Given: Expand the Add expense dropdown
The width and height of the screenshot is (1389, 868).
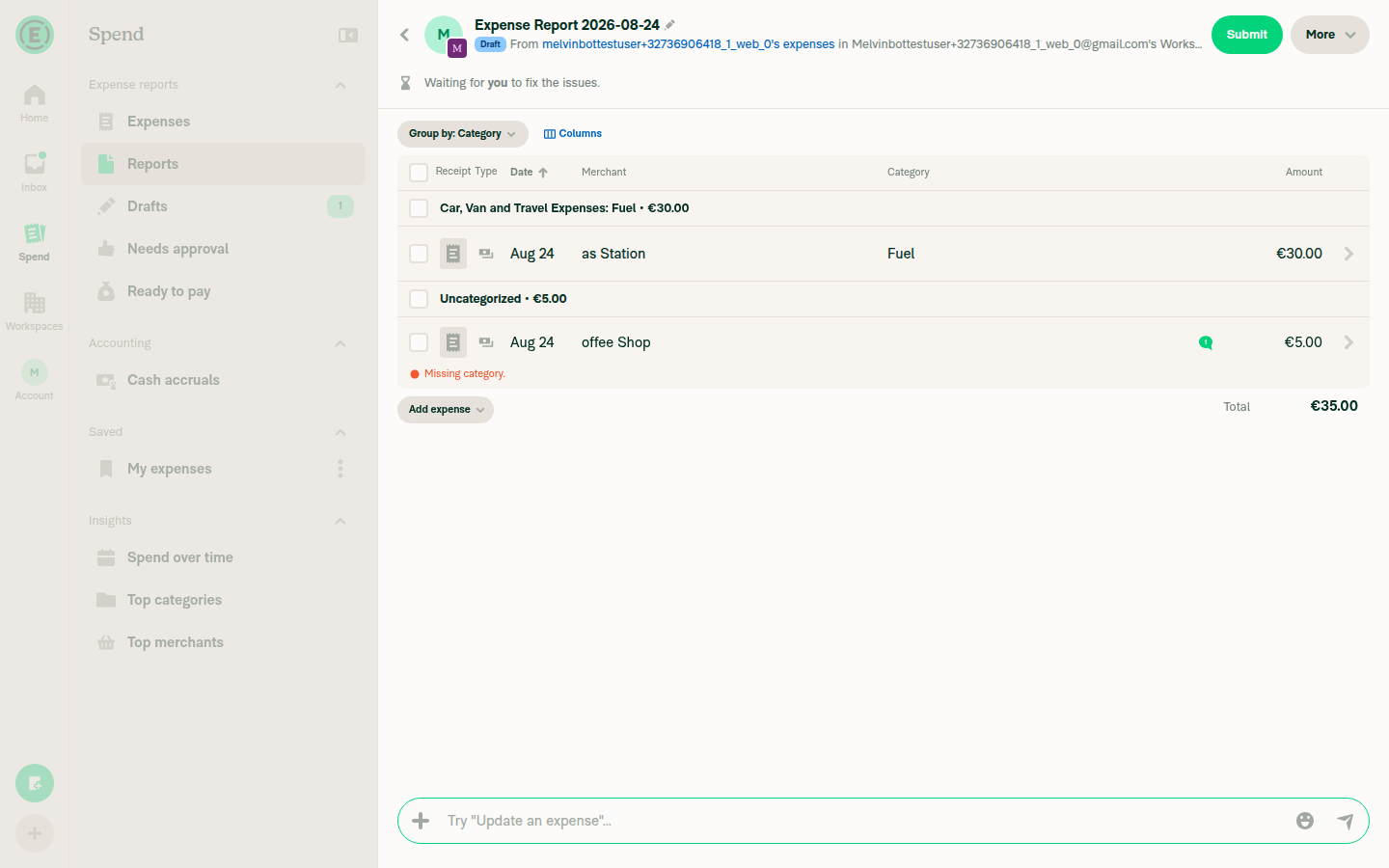Looking at the screenshot, I should point(446,410).
